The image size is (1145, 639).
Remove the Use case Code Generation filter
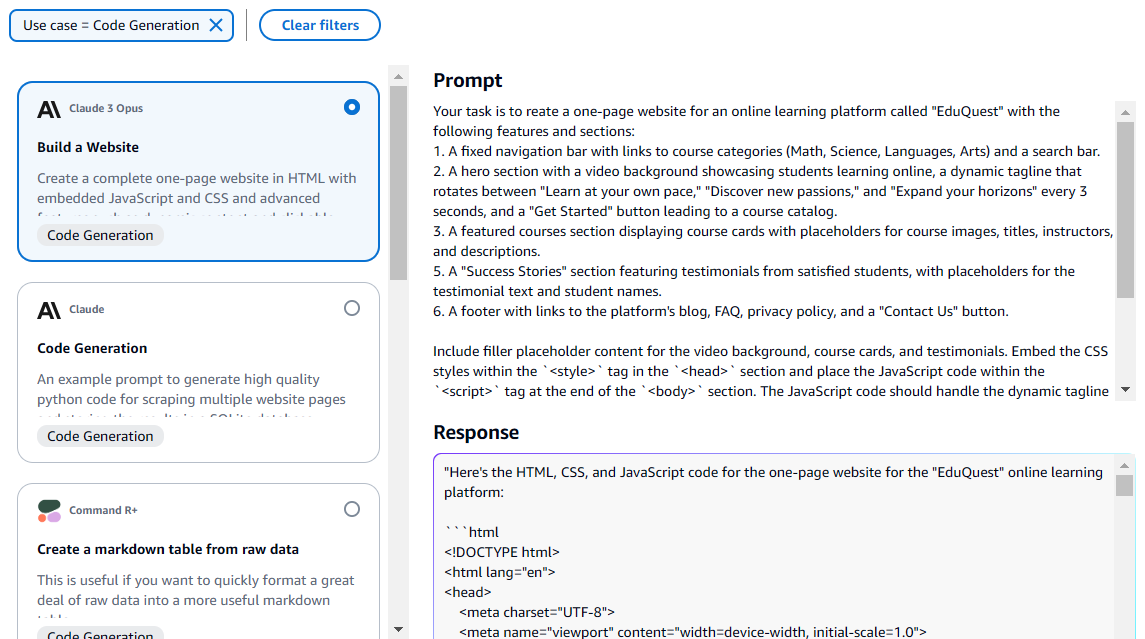point(216,26)
